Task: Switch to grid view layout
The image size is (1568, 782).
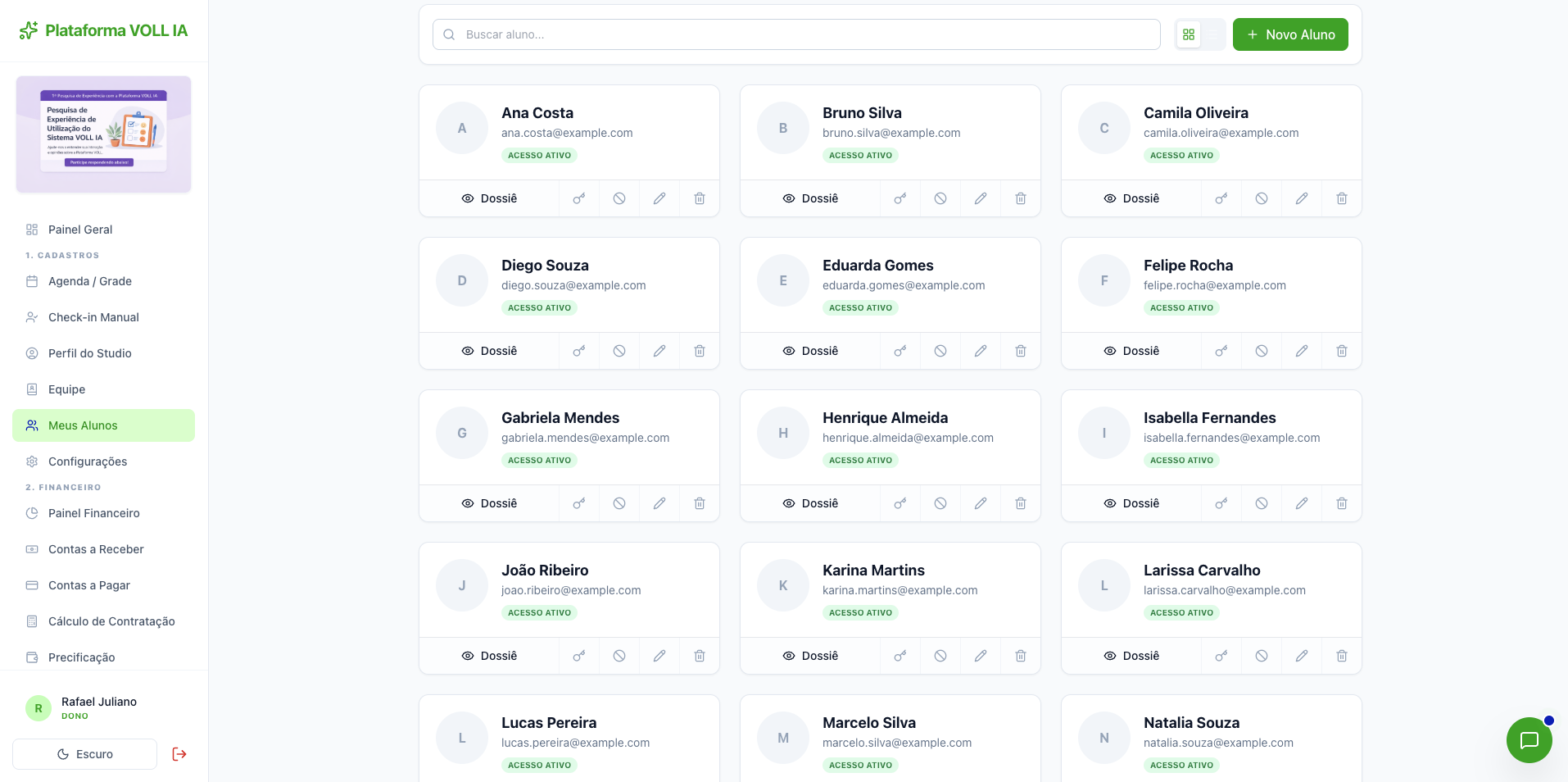Action: click(x=1189, y=34)
